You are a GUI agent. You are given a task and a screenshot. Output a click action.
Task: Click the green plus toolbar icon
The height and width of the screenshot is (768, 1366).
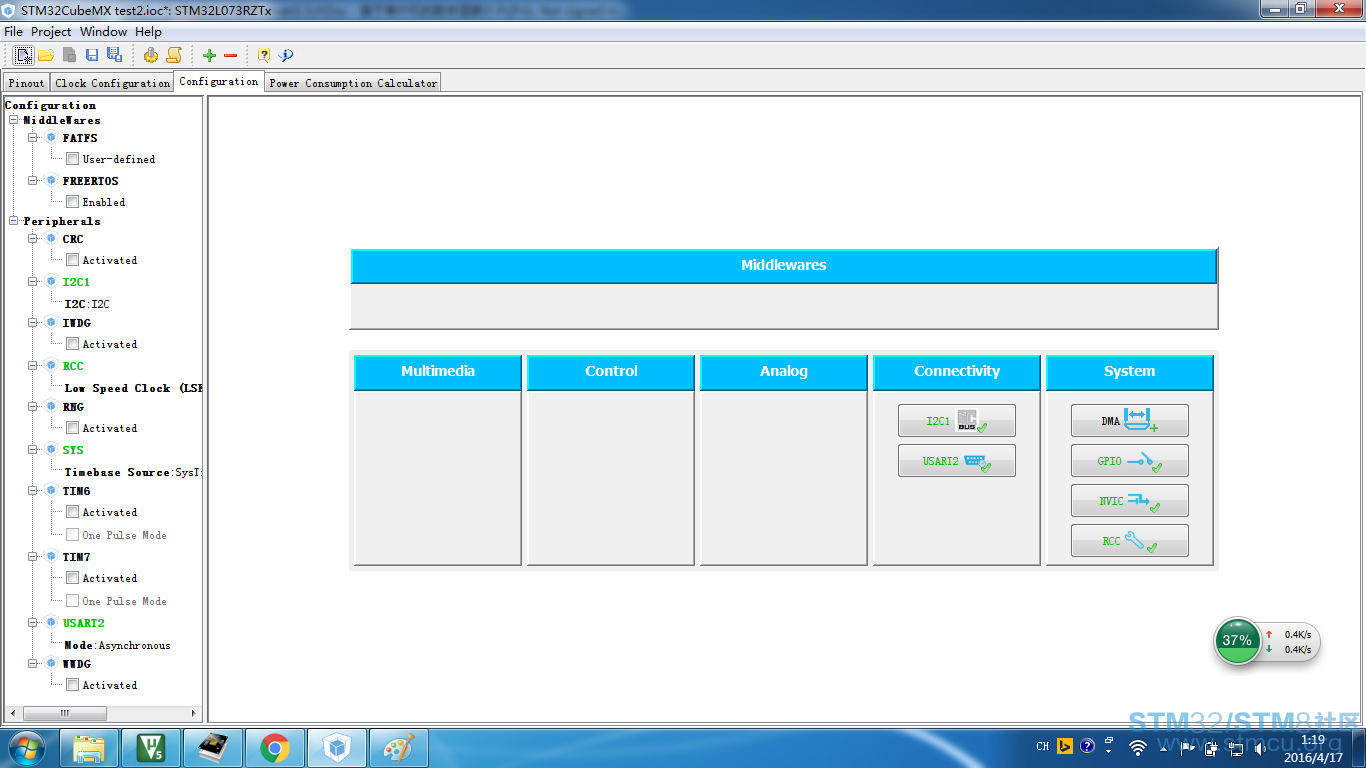pos(209,56)
